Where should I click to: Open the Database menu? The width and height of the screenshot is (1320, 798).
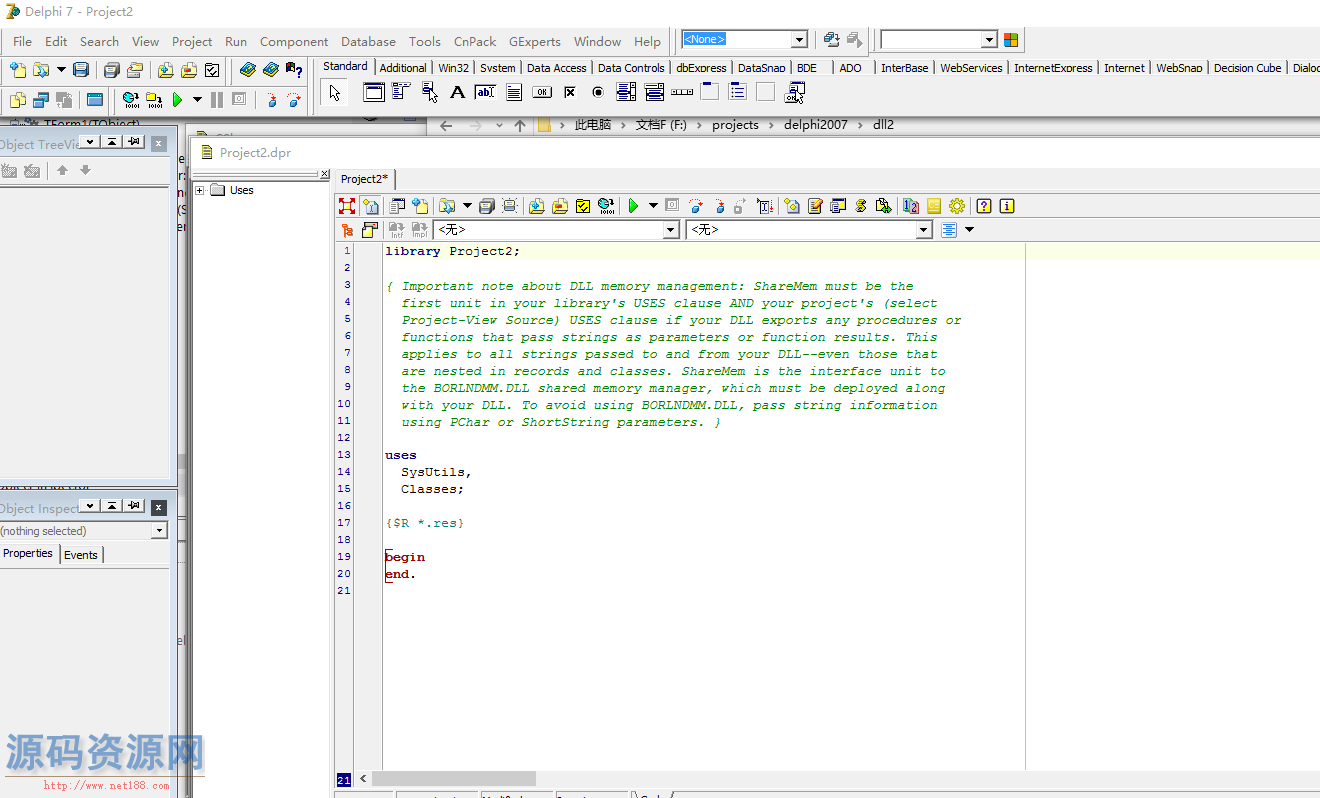coord(368,41)
